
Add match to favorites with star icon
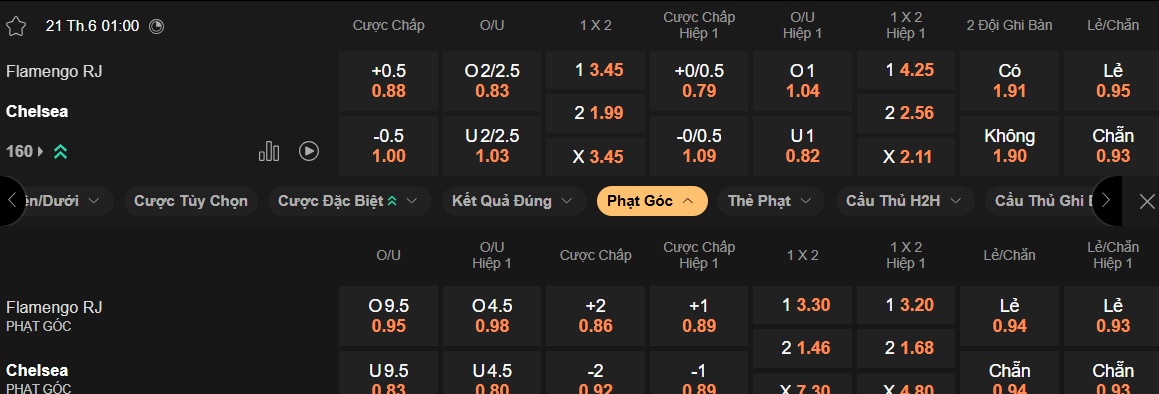[16, 27]
